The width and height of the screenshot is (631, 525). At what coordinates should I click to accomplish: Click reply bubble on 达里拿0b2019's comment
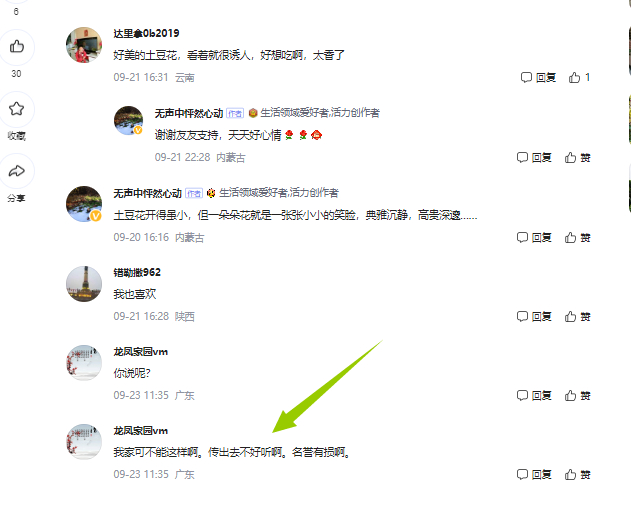coord(538,77)
